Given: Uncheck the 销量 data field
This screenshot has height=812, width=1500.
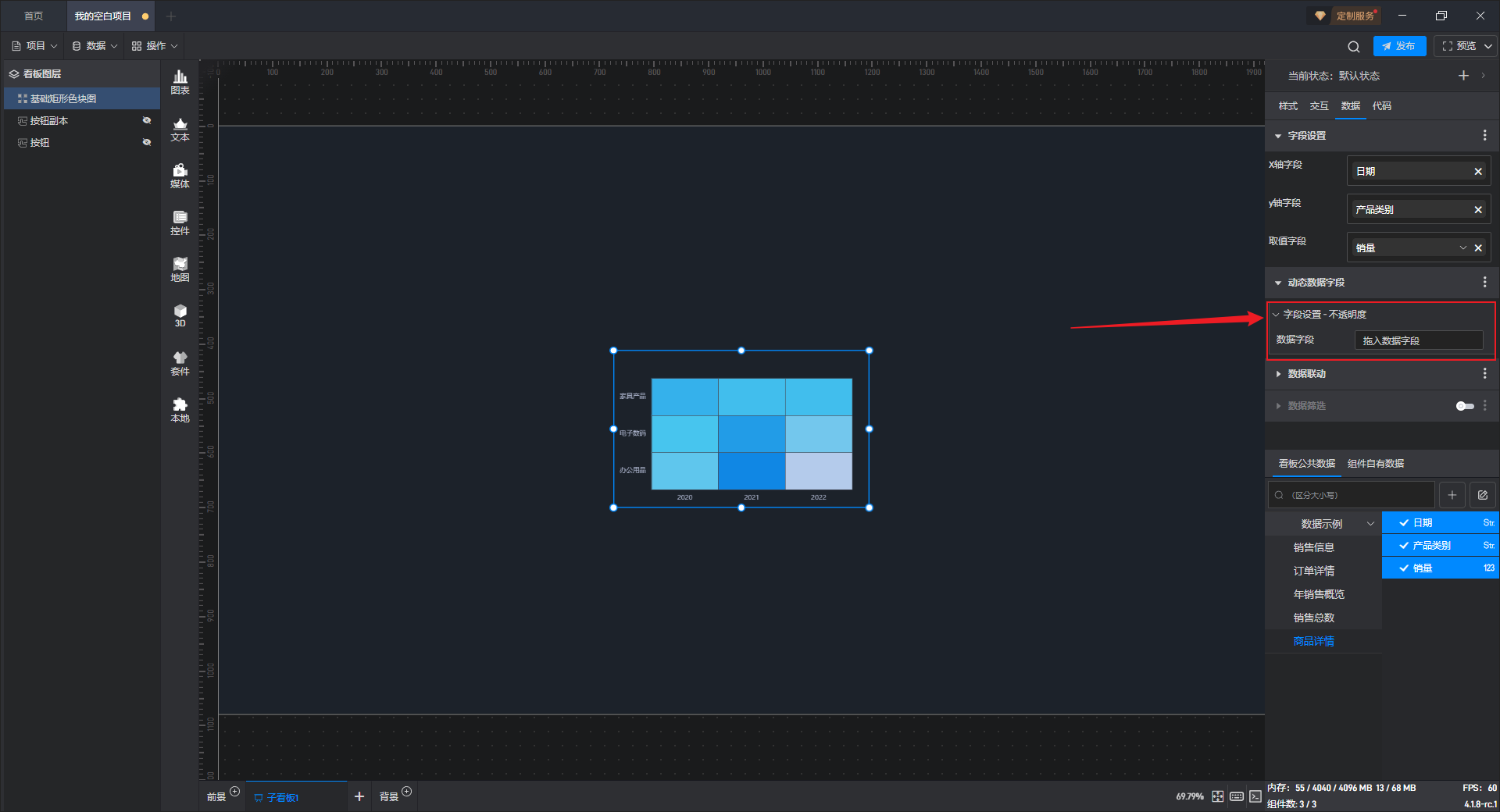Looking at the screenshot, I should point(1404,568).
